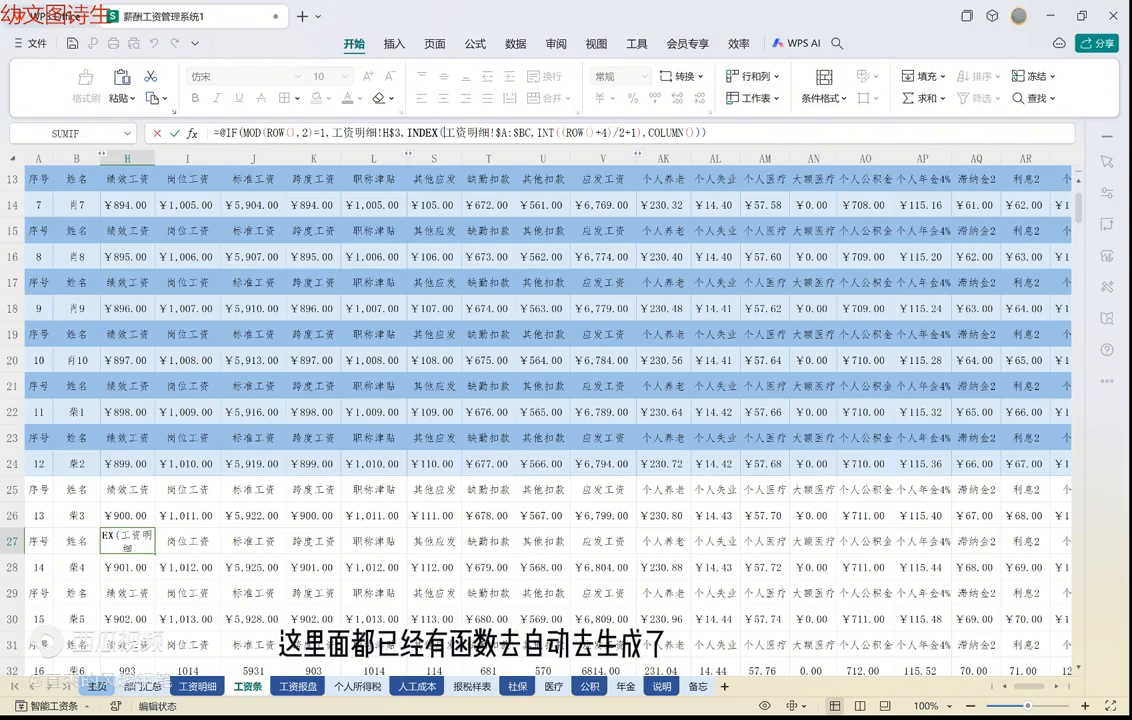1132x720 pixels.
Task: Open the WPS AI assistant
Action: click(796, 44)
